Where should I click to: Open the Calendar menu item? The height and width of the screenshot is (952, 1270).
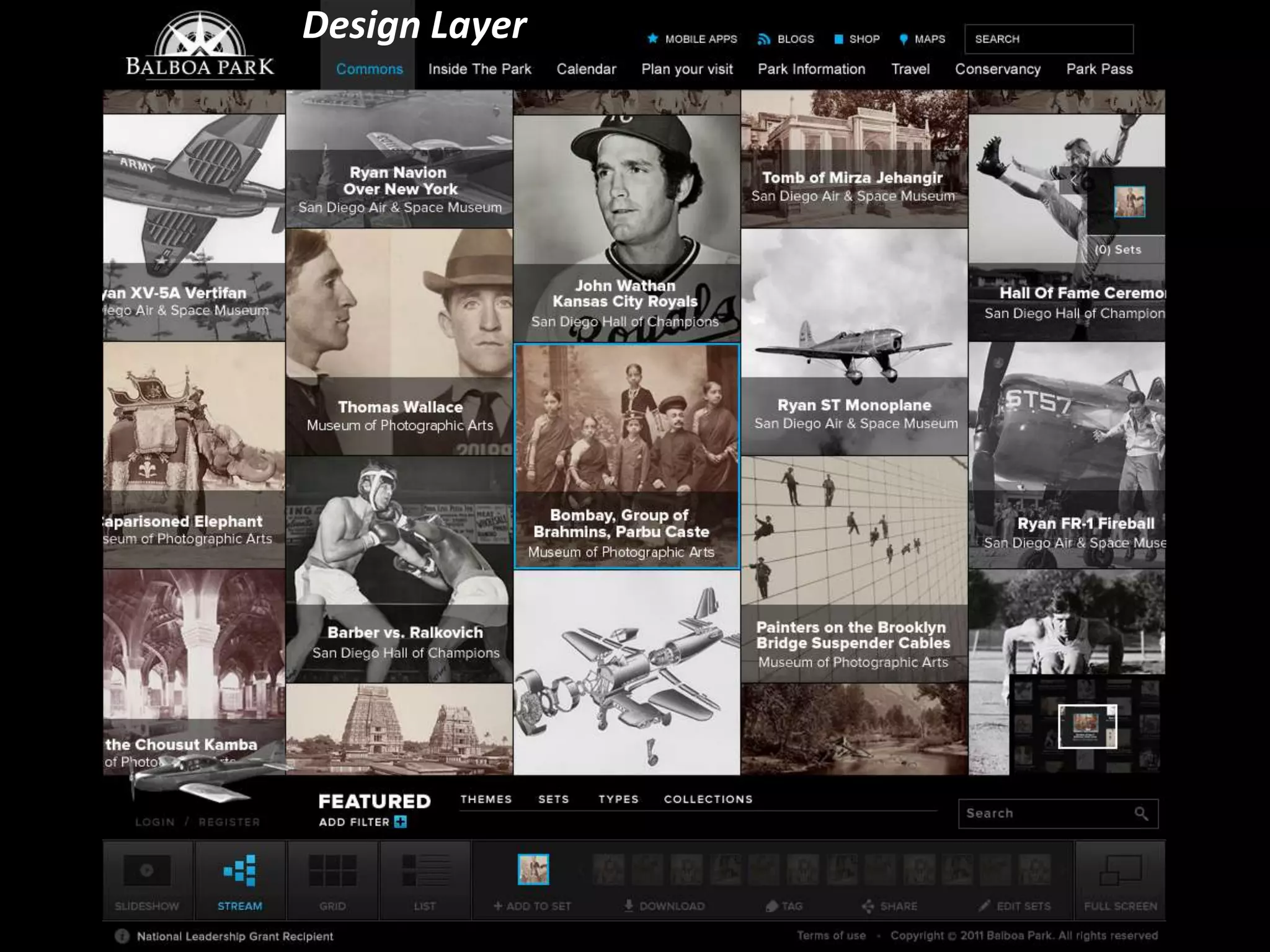click(586, 69)
